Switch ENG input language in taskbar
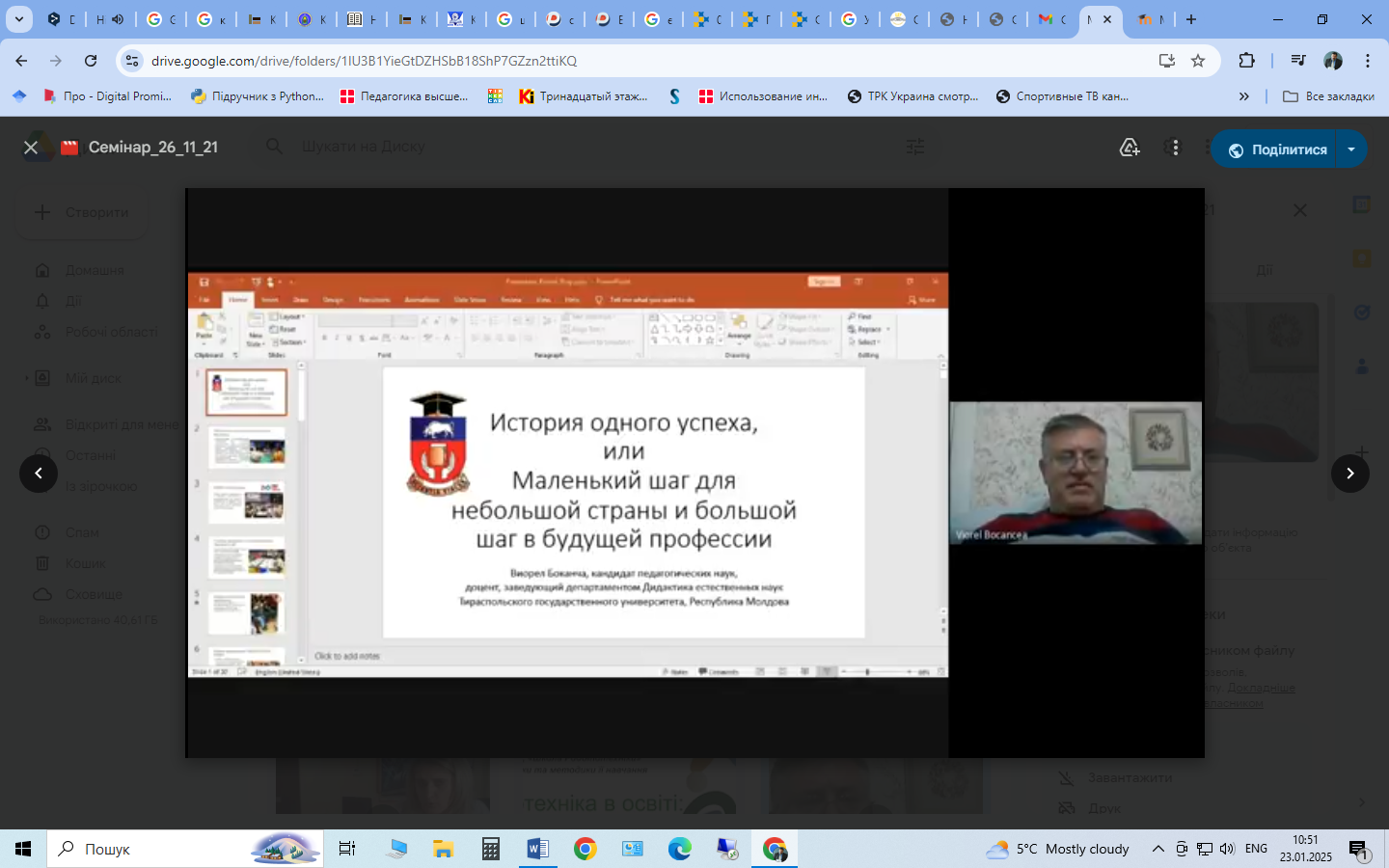 point(1256,849)
